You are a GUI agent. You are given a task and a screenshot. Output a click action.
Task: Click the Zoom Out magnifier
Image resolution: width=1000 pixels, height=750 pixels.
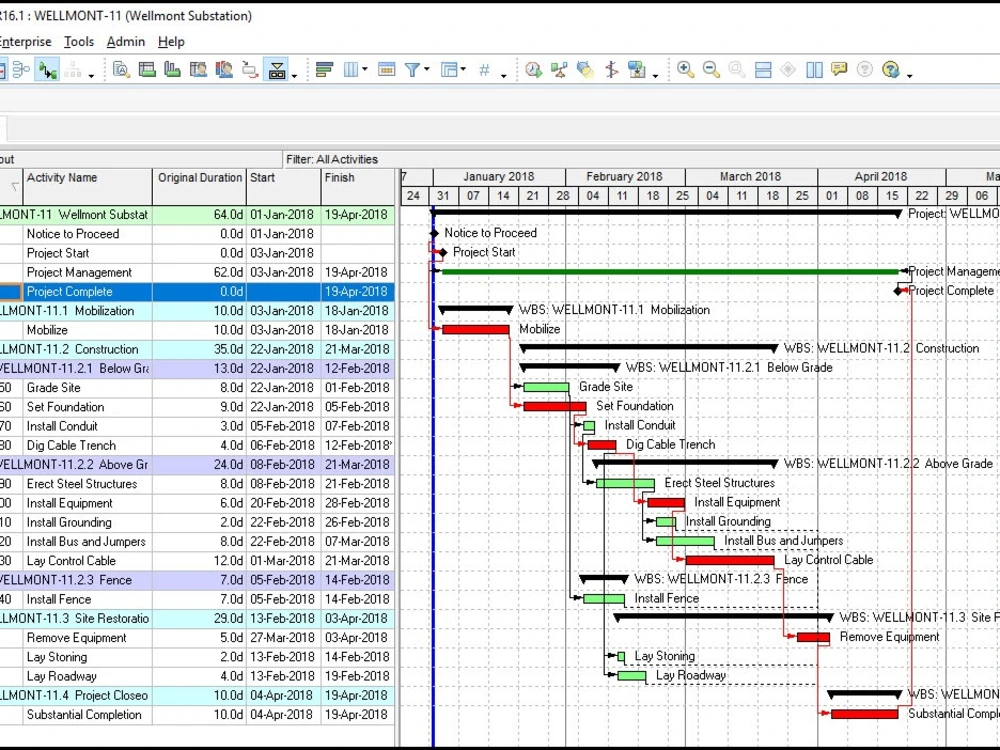coord(711,70)
